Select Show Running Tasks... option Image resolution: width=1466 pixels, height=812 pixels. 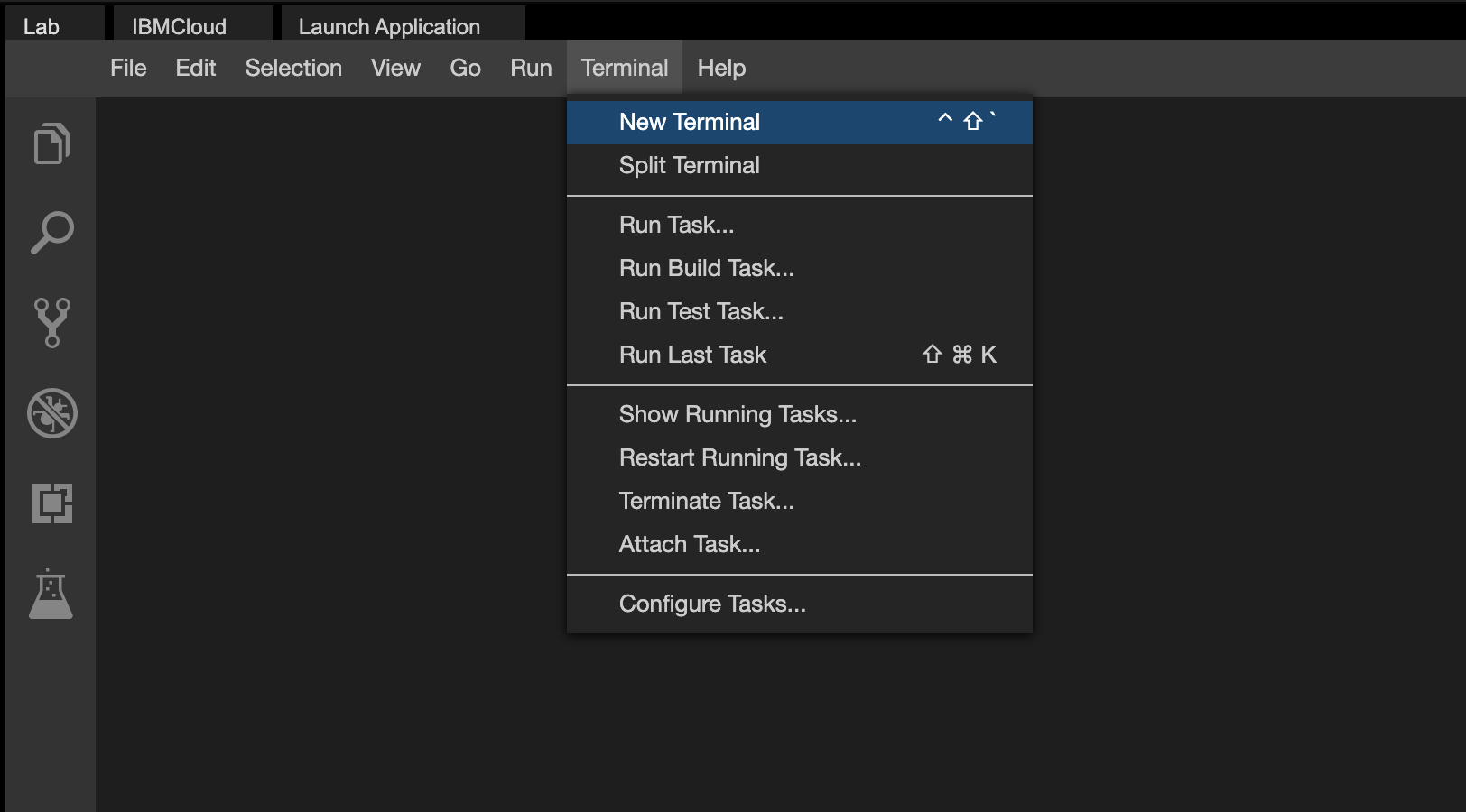coord(738,414)
